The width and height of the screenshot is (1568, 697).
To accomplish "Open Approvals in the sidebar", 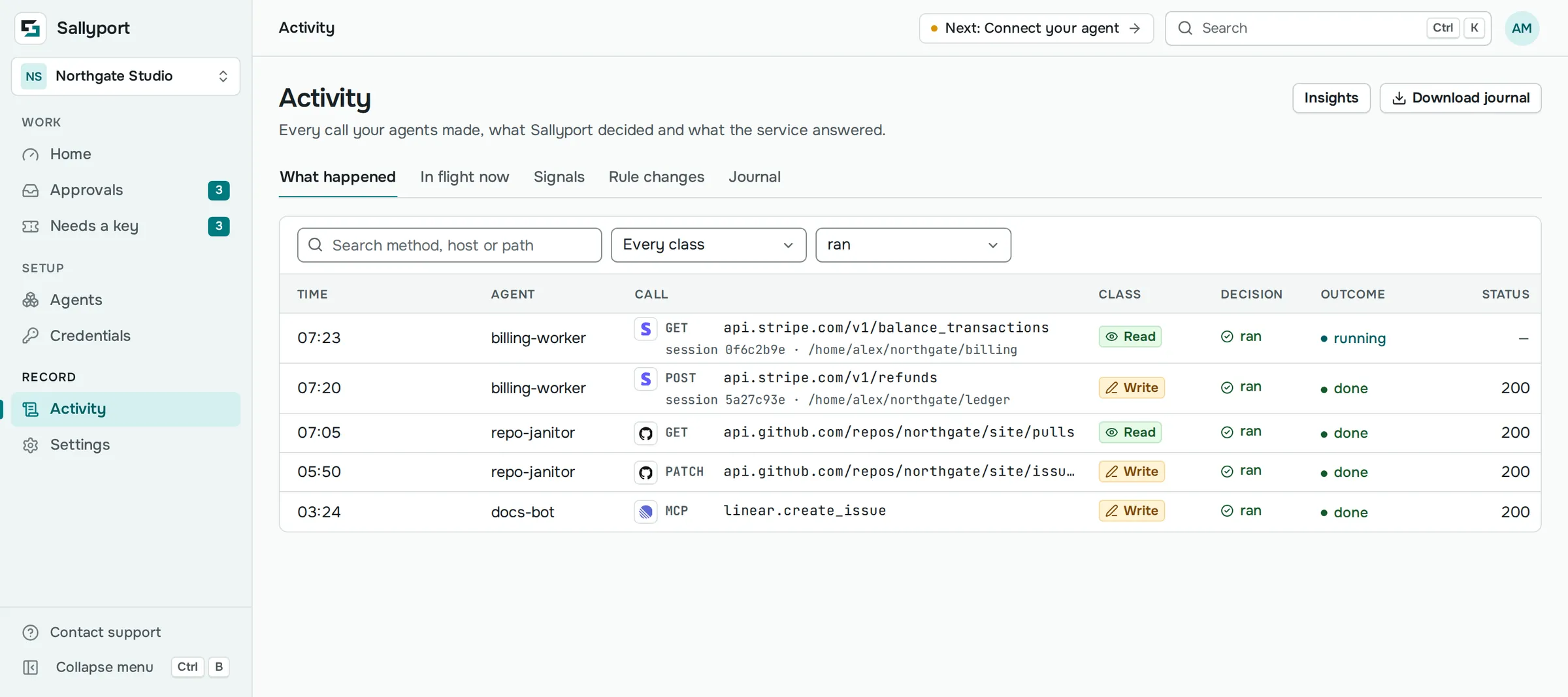I will coord(125,190).
